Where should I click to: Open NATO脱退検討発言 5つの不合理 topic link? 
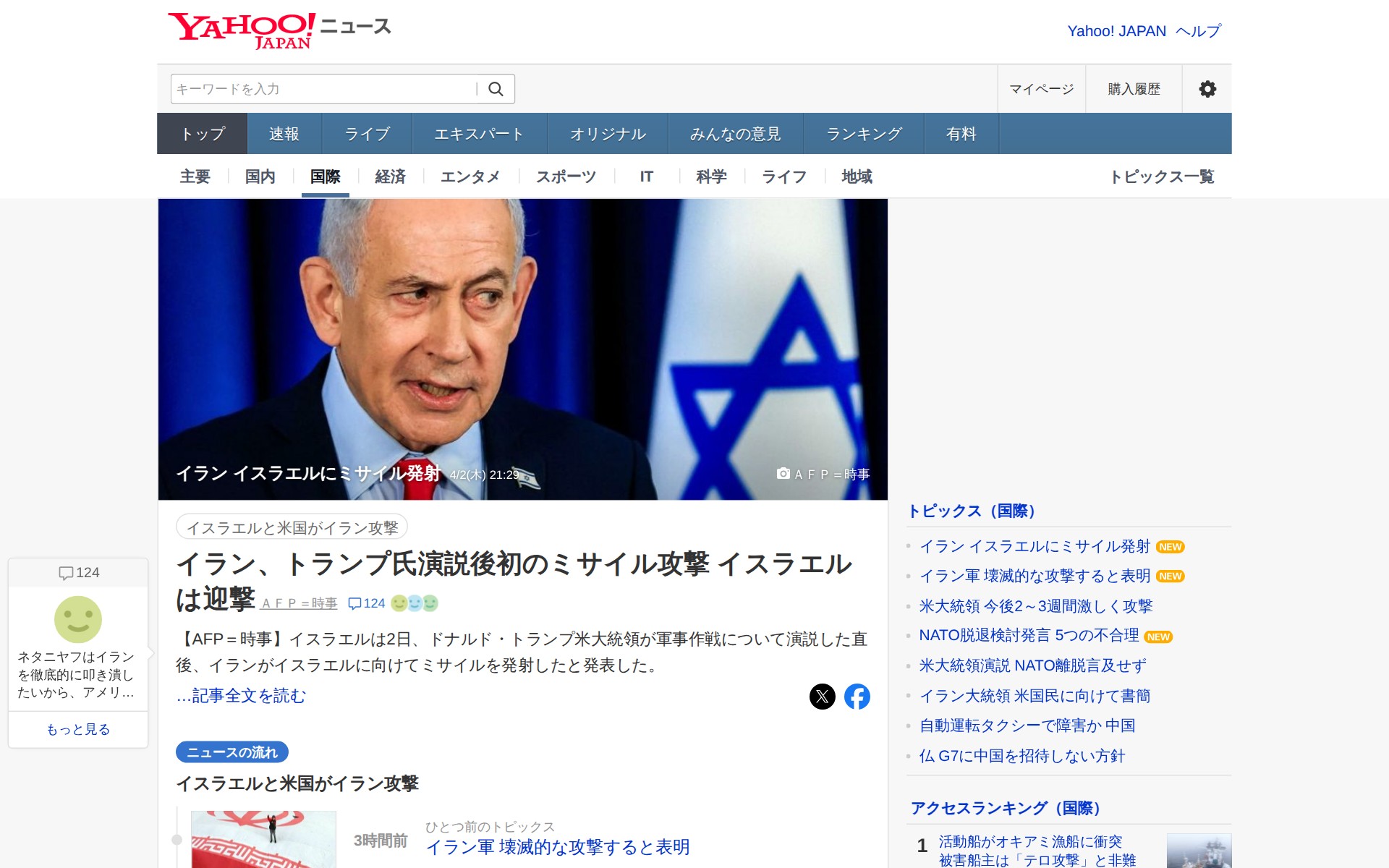coord(1029,636)
